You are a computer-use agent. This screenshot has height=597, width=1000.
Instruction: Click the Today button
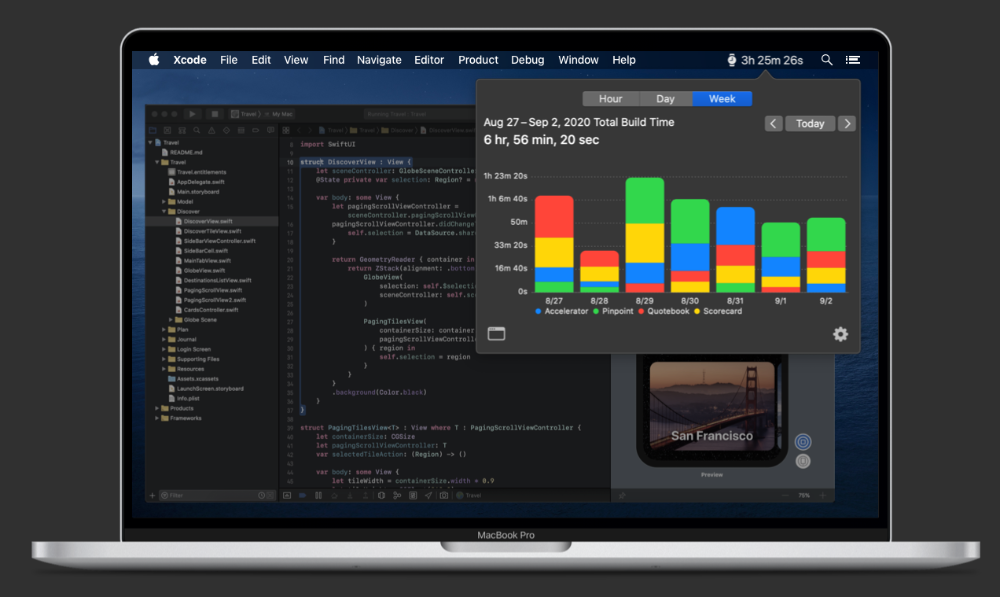point(810,124)
